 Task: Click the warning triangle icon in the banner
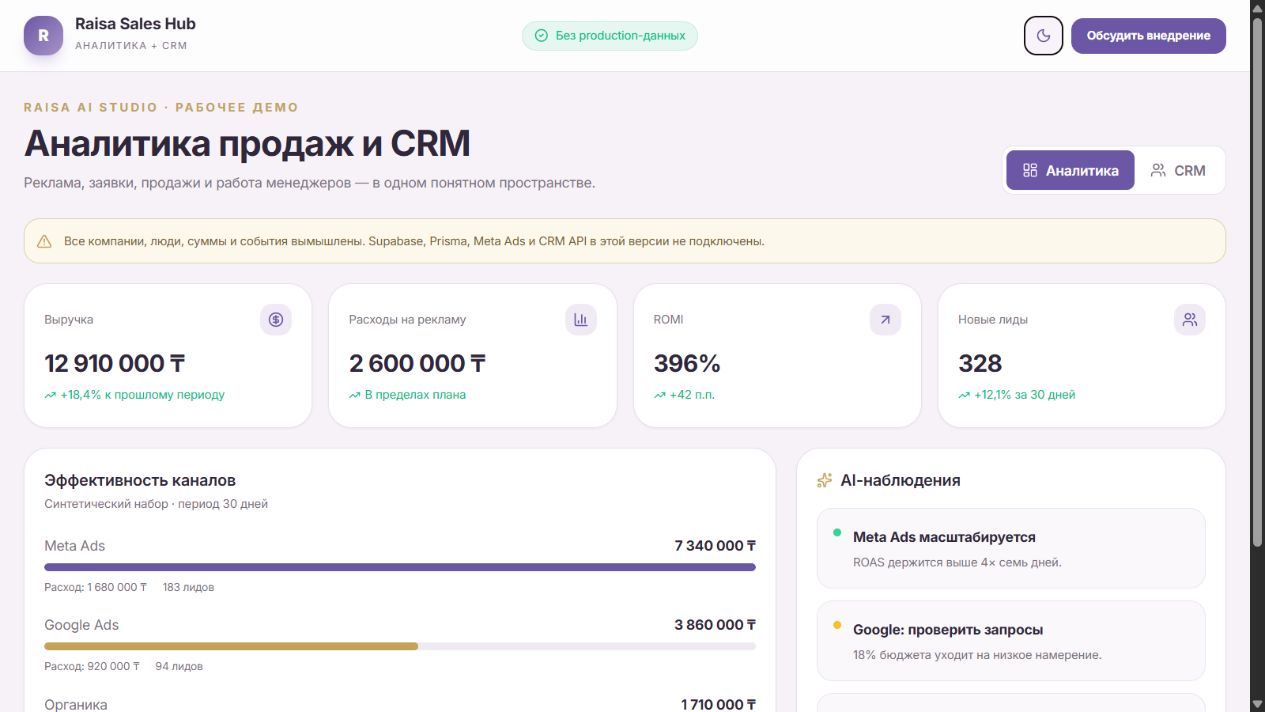44,241
